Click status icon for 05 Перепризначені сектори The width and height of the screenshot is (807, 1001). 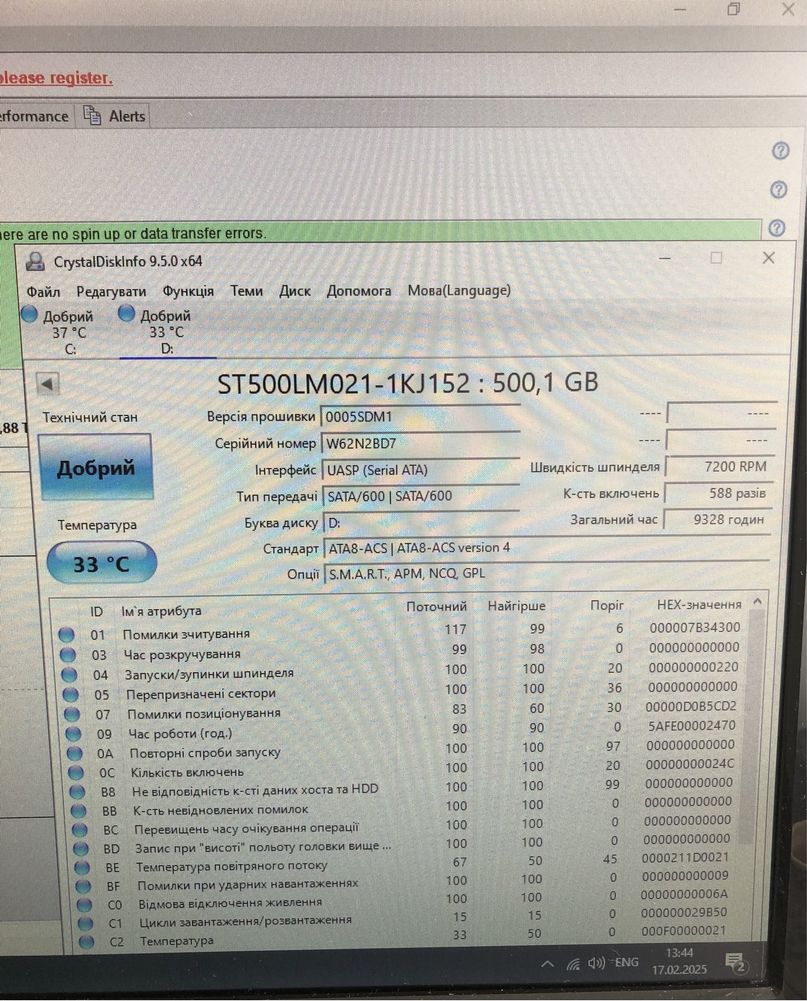(71, 695)
